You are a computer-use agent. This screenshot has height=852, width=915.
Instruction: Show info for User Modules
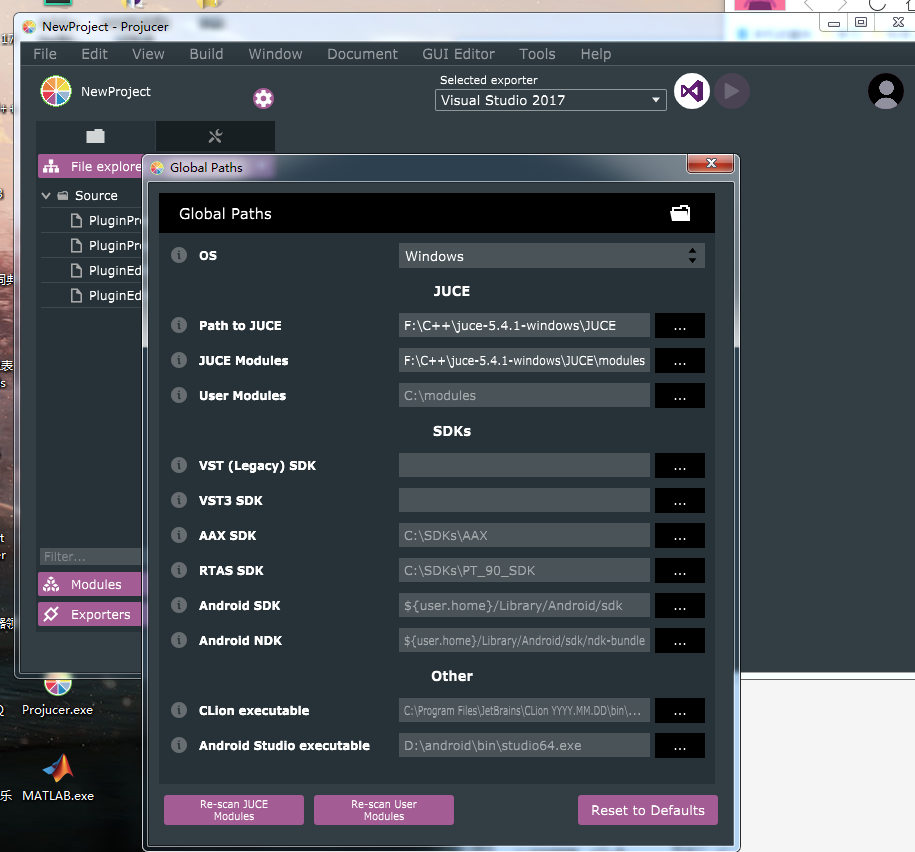tap(179, 395)
